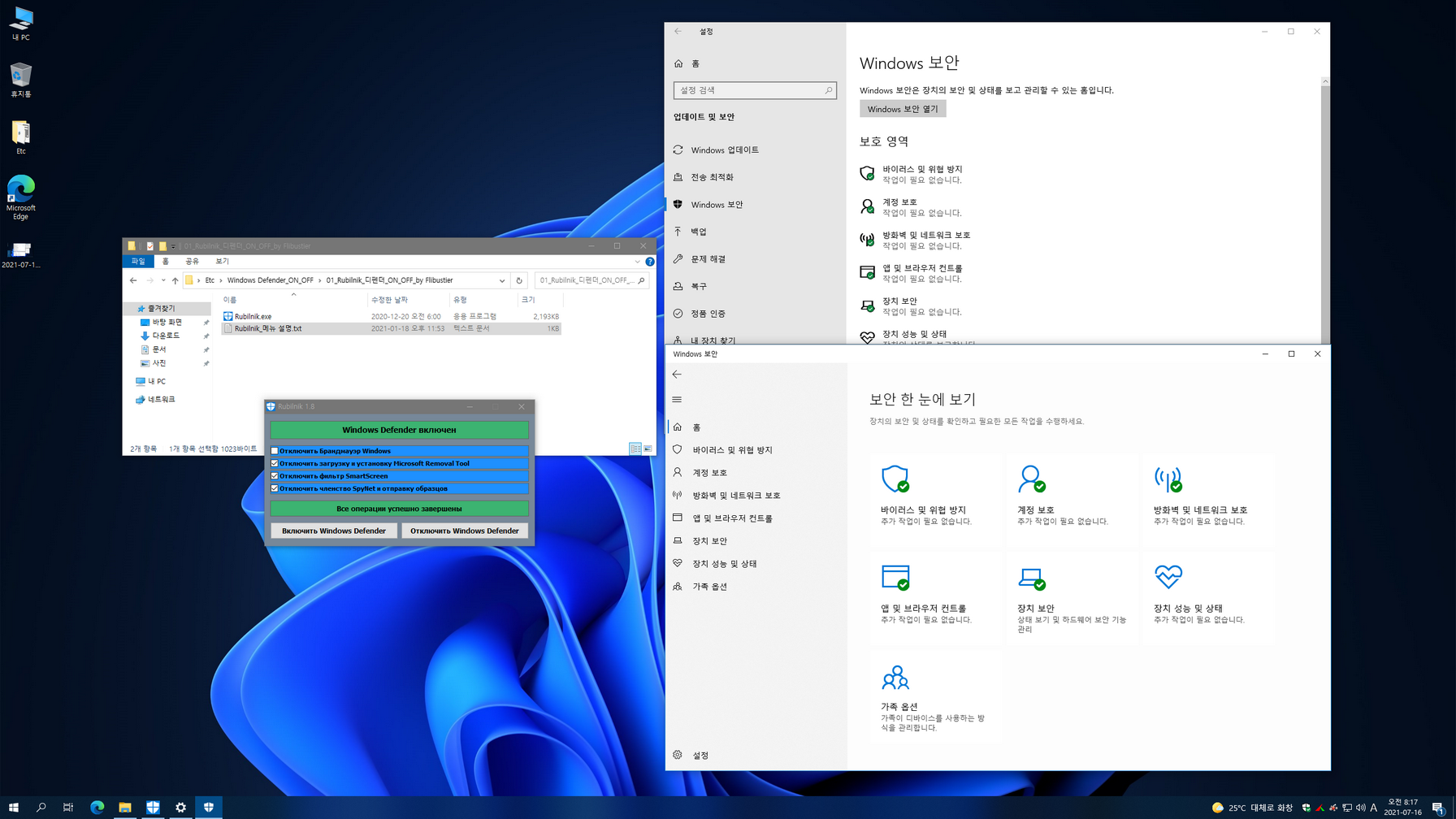Click the Windows Security shield in the system tray
This screenshot has width=1456, height=819.
[x=1306, y=808]
